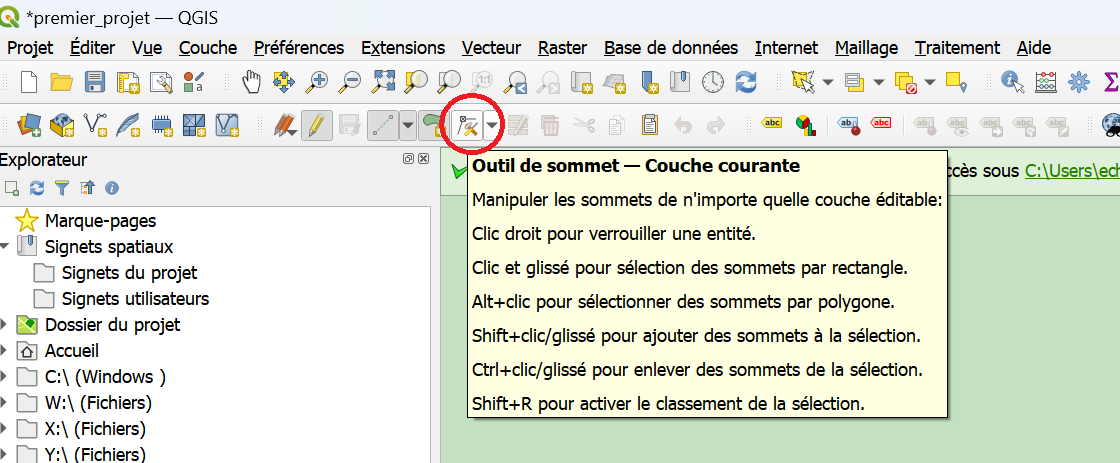Open the temporal controller clock icon
The image size is (1120, 463).
712,82
